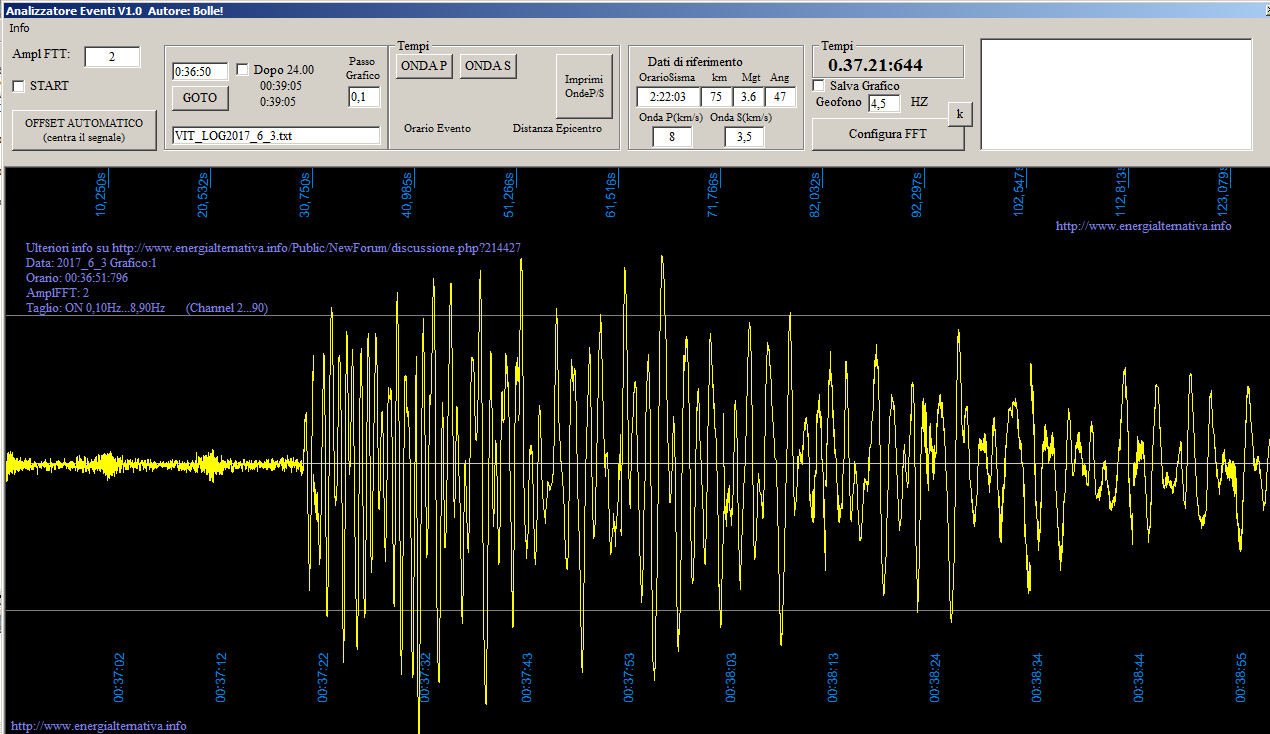The height and width of the screenshot is (734, 1270).
Task: Click the 61,516s top axis label
Action: (611, 193)
